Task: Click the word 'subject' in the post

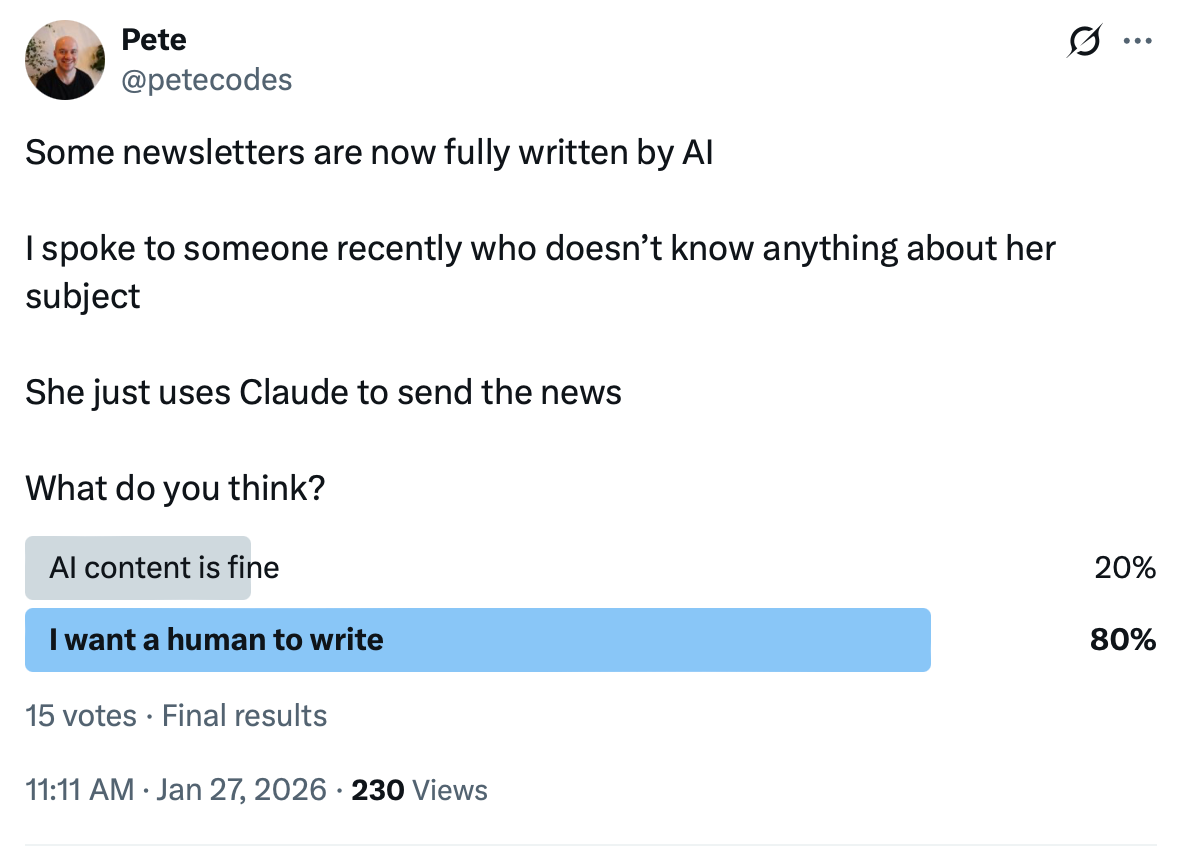Action: tap(83, 296)
